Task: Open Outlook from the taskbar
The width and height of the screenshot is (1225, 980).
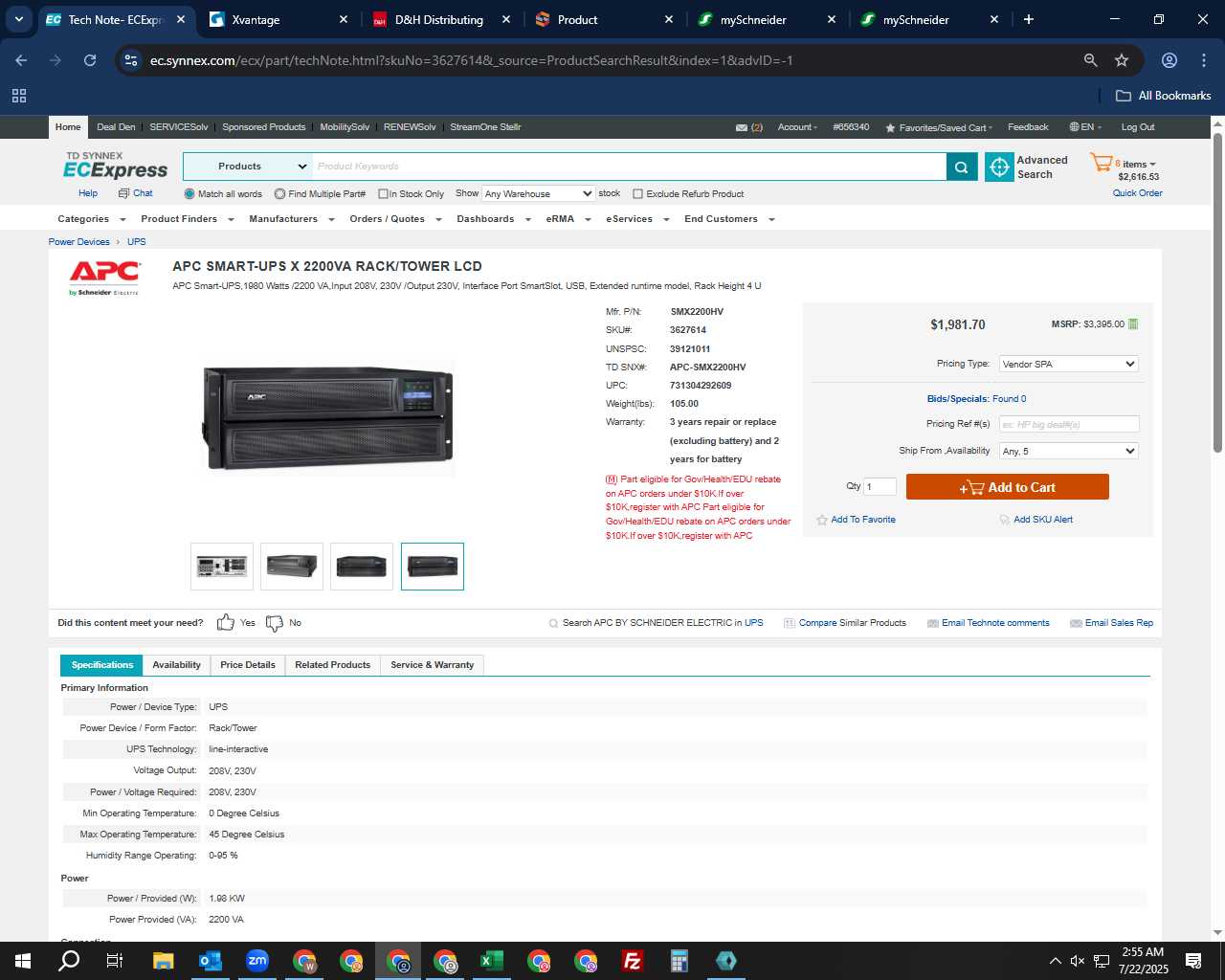Action: coord(211,961)
